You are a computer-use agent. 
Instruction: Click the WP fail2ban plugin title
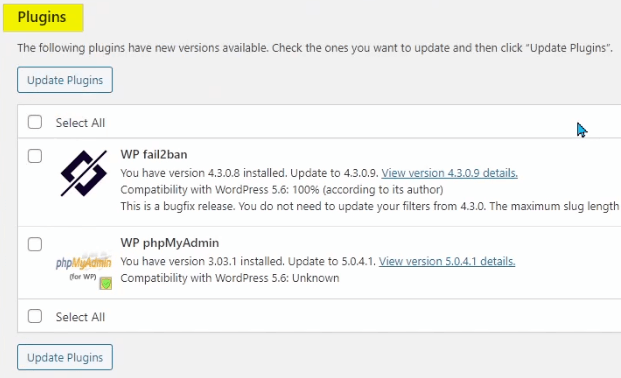tap(154, 155)
